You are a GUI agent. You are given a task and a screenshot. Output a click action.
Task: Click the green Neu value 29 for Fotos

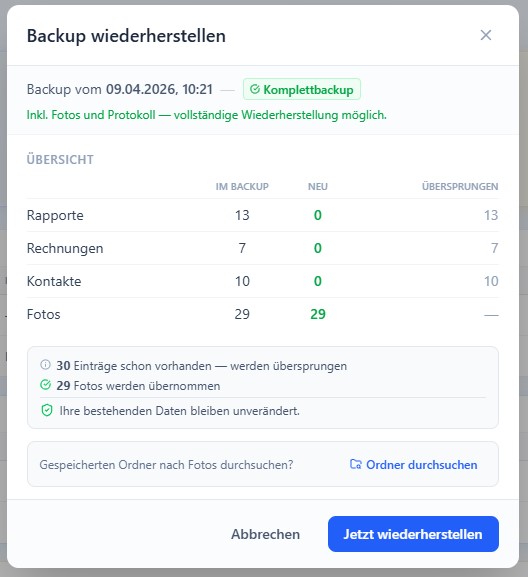[318, 314]
